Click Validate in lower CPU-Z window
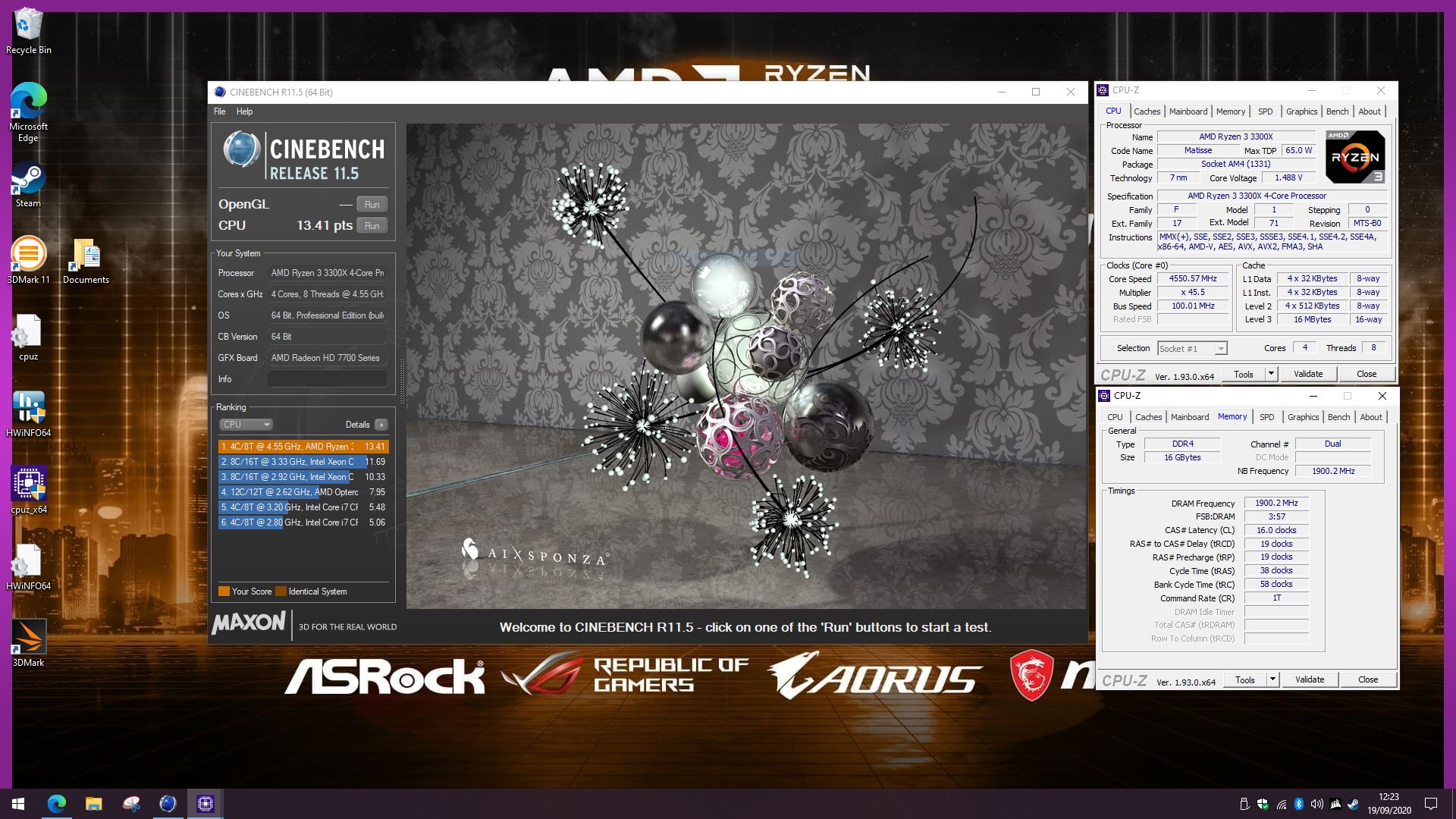 [x=1309, y=679]
